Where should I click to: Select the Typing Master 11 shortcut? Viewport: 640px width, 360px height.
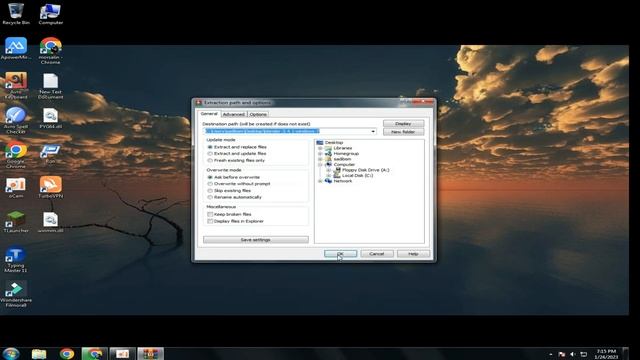point(16,259)
